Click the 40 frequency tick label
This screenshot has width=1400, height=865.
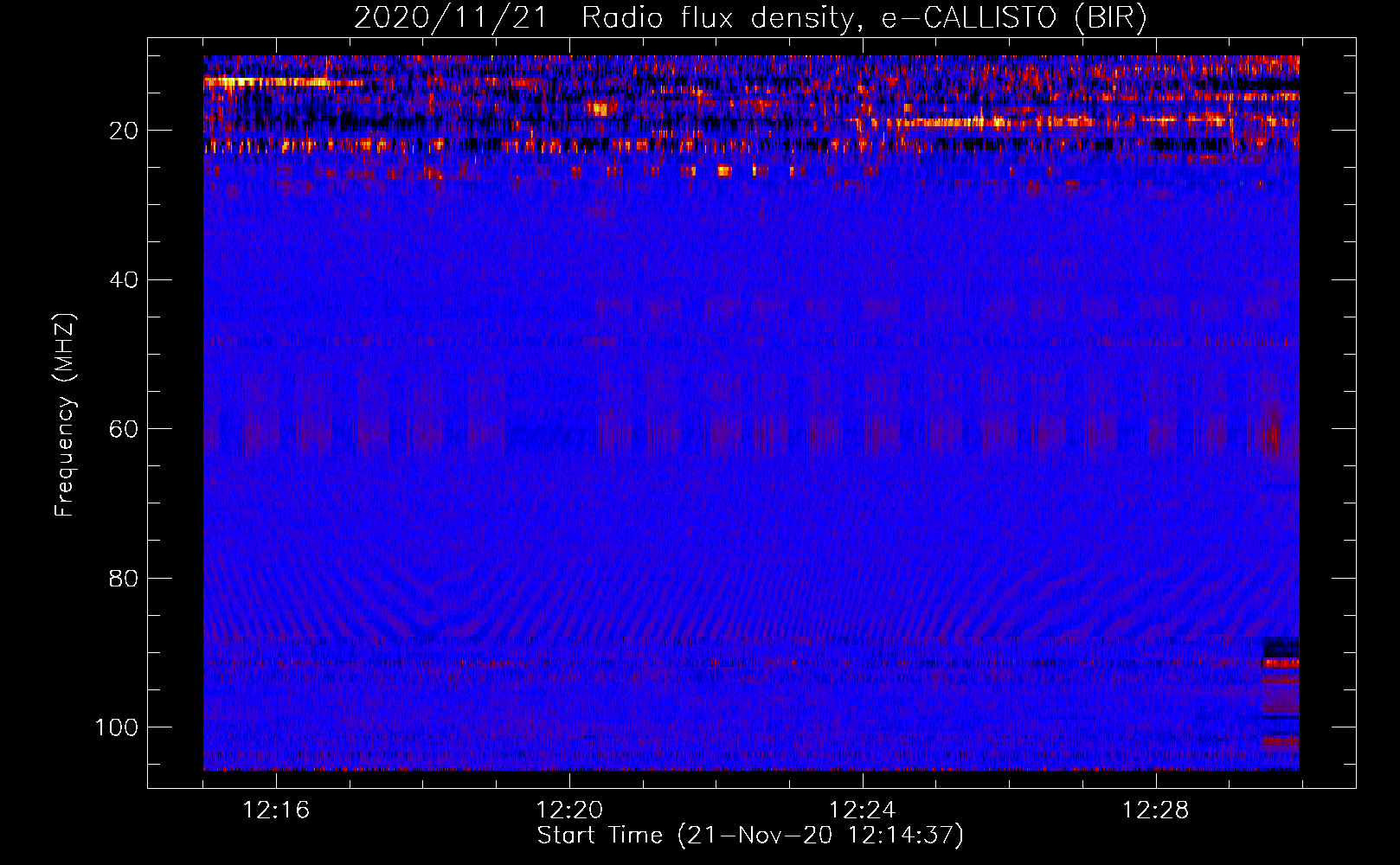pyautogui.click(x=124, y=280)
